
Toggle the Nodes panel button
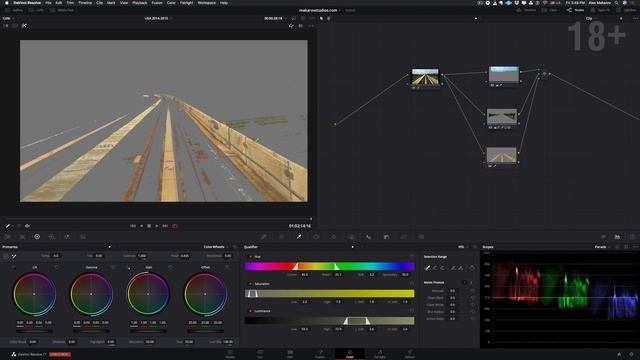point(576,10)
